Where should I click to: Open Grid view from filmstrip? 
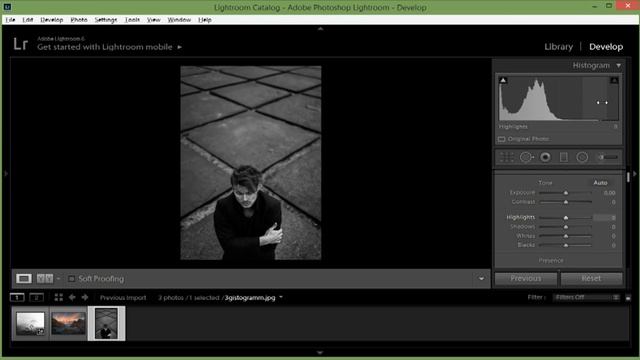point(59,298)
